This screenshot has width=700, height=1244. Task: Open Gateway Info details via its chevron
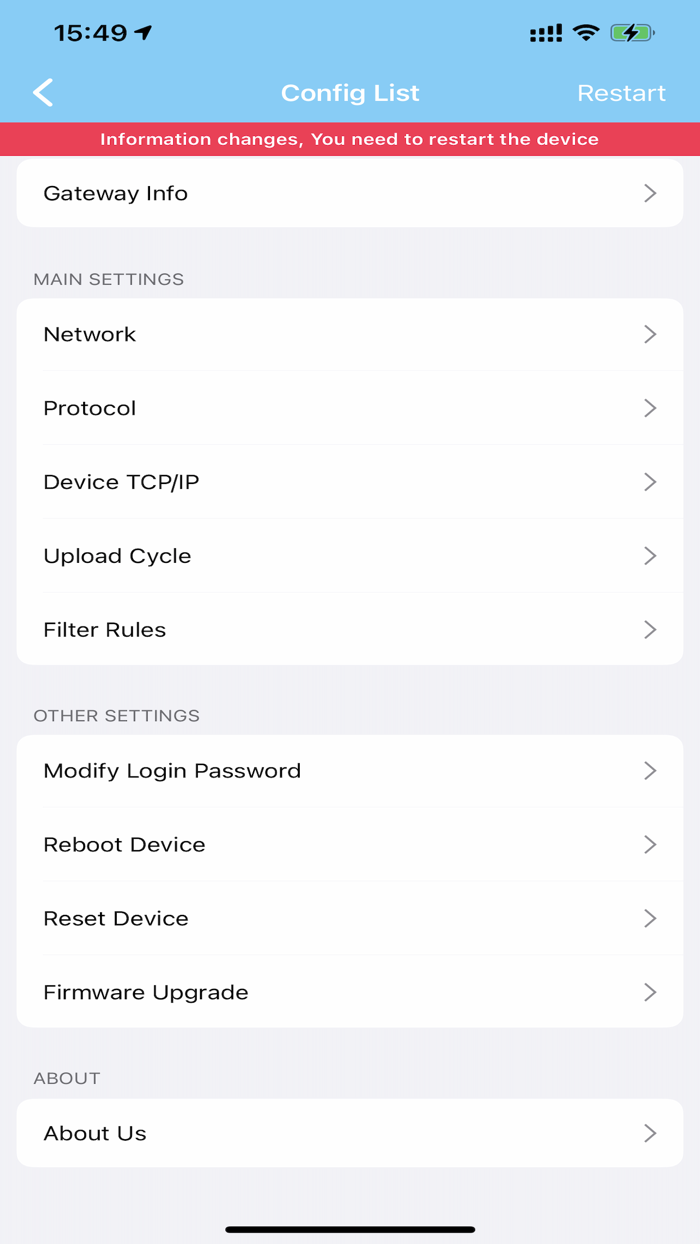[651, 192]
